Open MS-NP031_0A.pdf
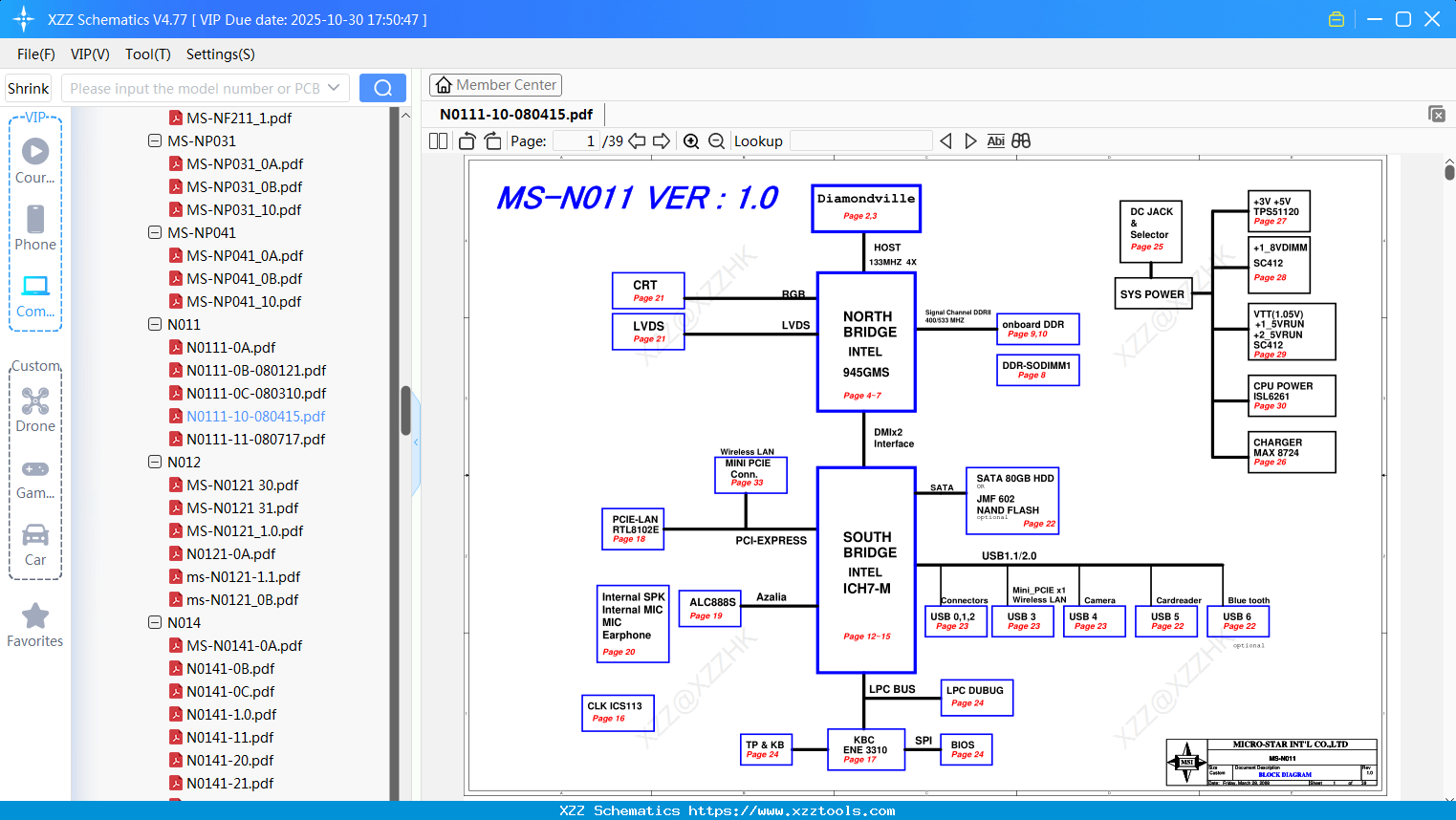This screenshot has height=820, width=1456. (245, 163)
